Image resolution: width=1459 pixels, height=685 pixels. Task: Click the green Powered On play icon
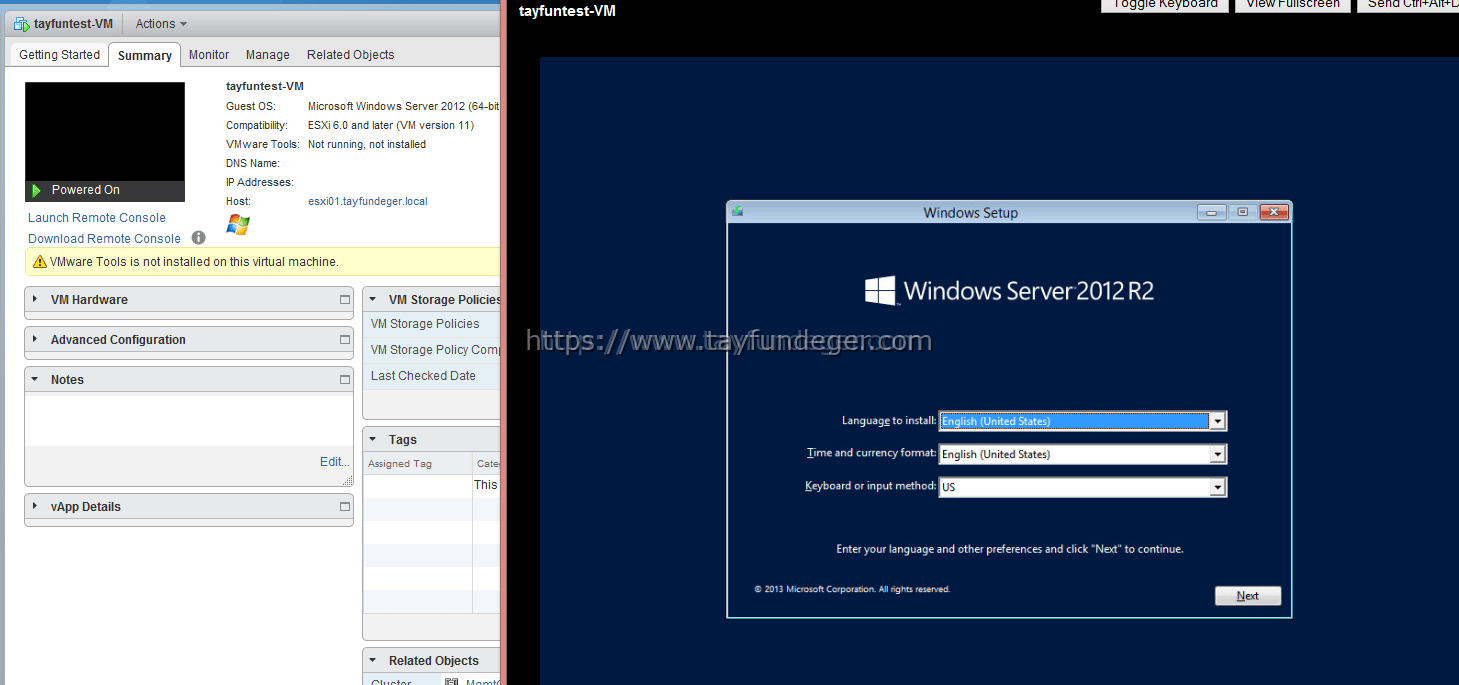tap(37, 190)
